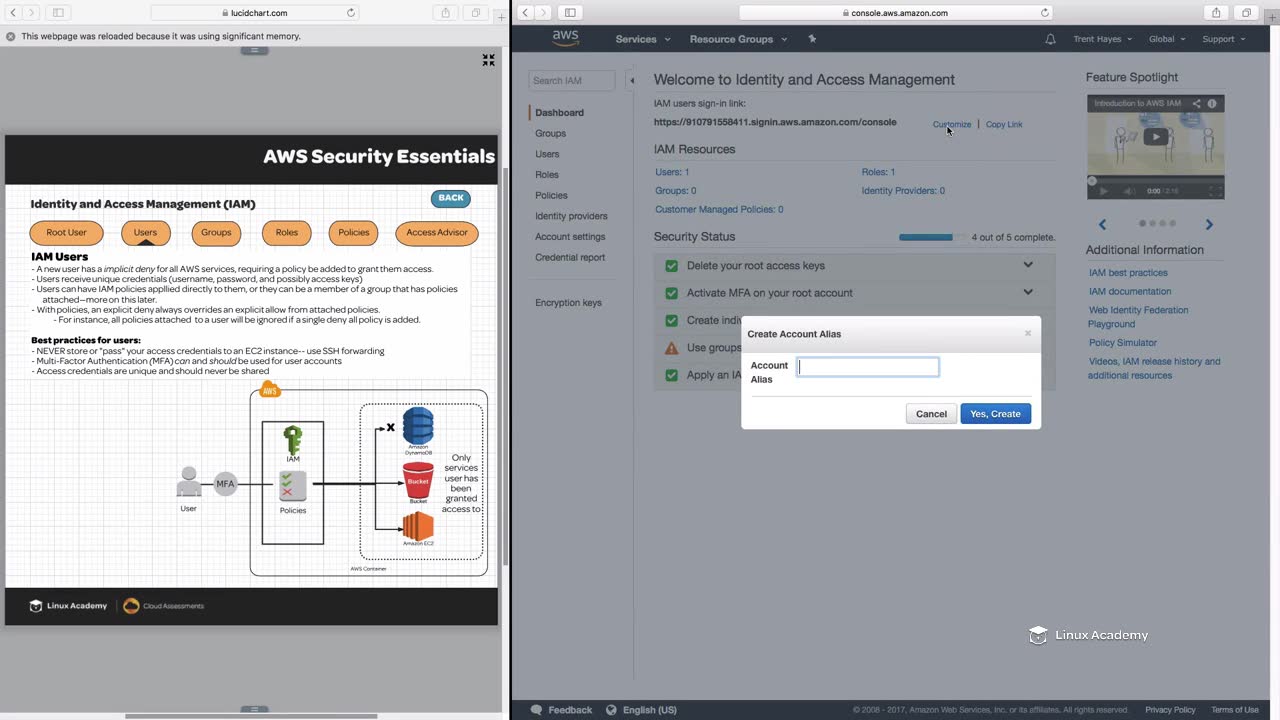Image resolution: width=1280 pixels, height=720 pixels.
Task: Click the Customize sign-in link
Action: [952, 124]
